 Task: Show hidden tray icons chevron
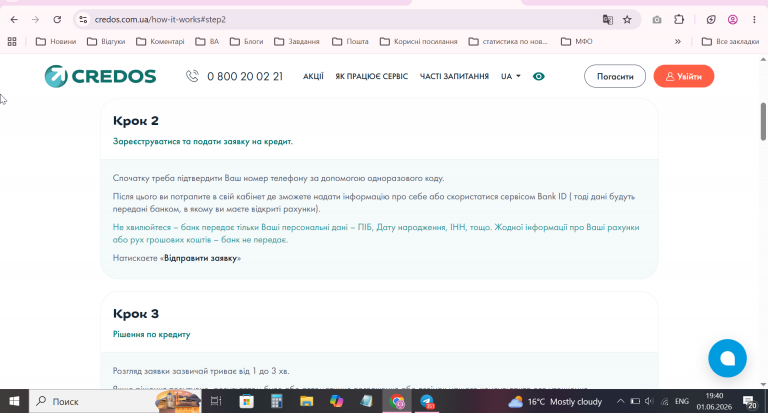(620, 401)
